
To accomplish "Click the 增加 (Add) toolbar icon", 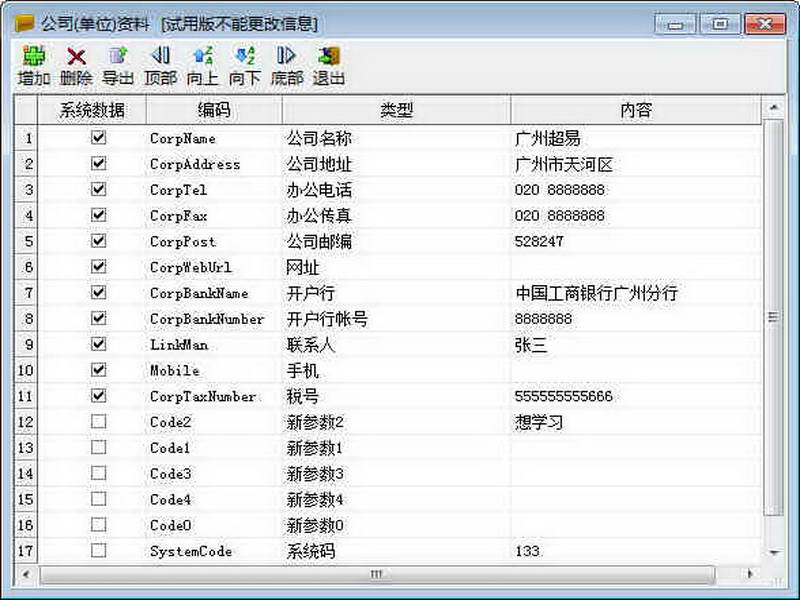I will pyautogui.click(x=33, y=58).
